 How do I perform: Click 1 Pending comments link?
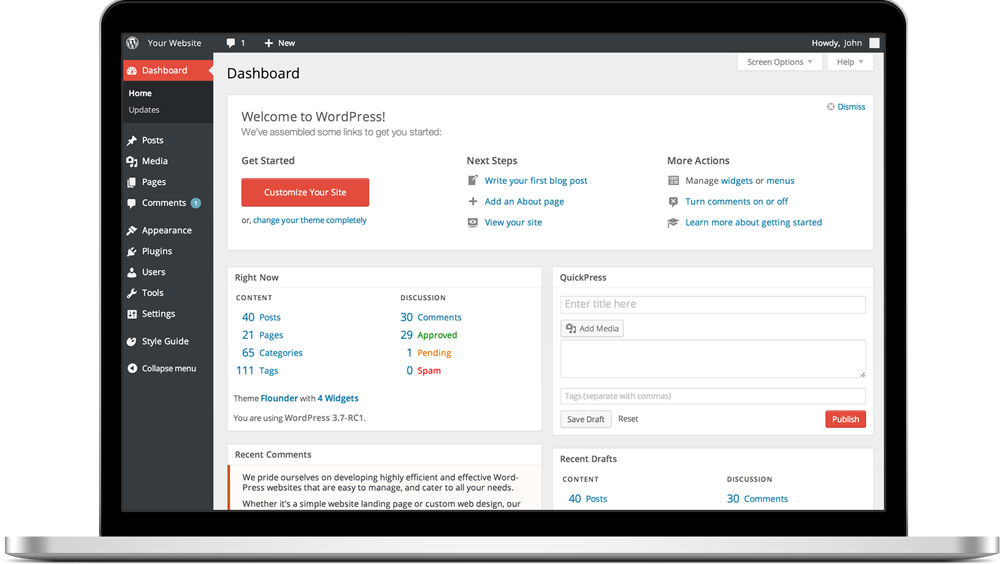429,353
